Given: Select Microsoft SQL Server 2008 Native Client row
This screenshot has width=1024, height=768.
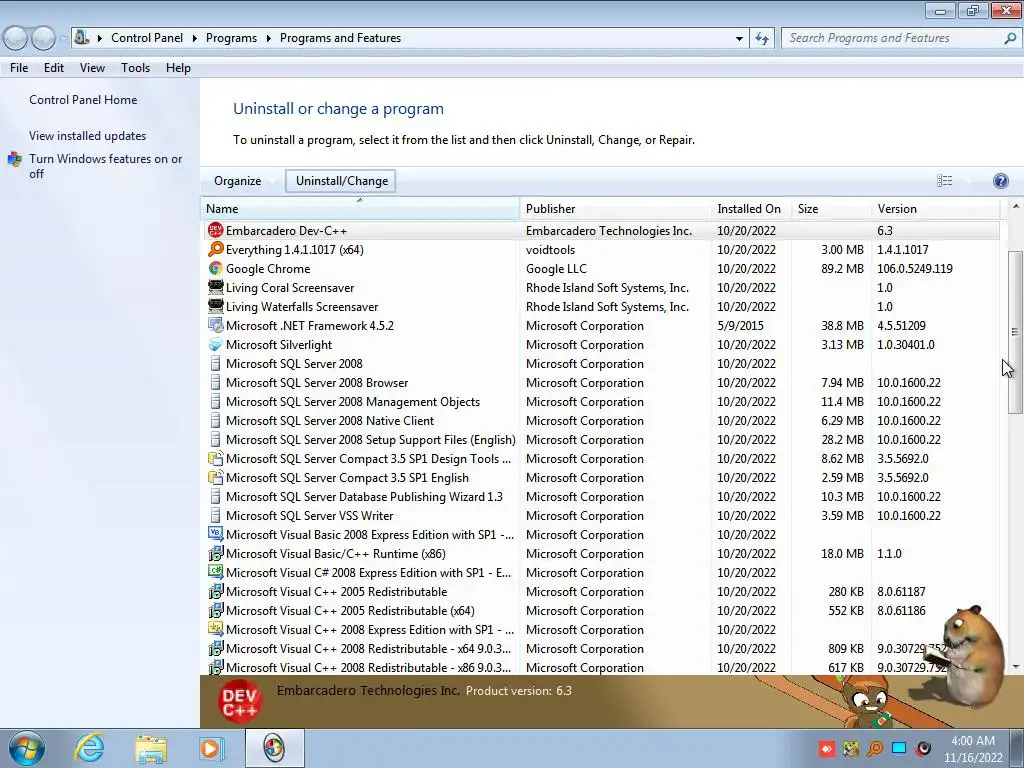Looking at the screenshot, I should tap(600, 421).
